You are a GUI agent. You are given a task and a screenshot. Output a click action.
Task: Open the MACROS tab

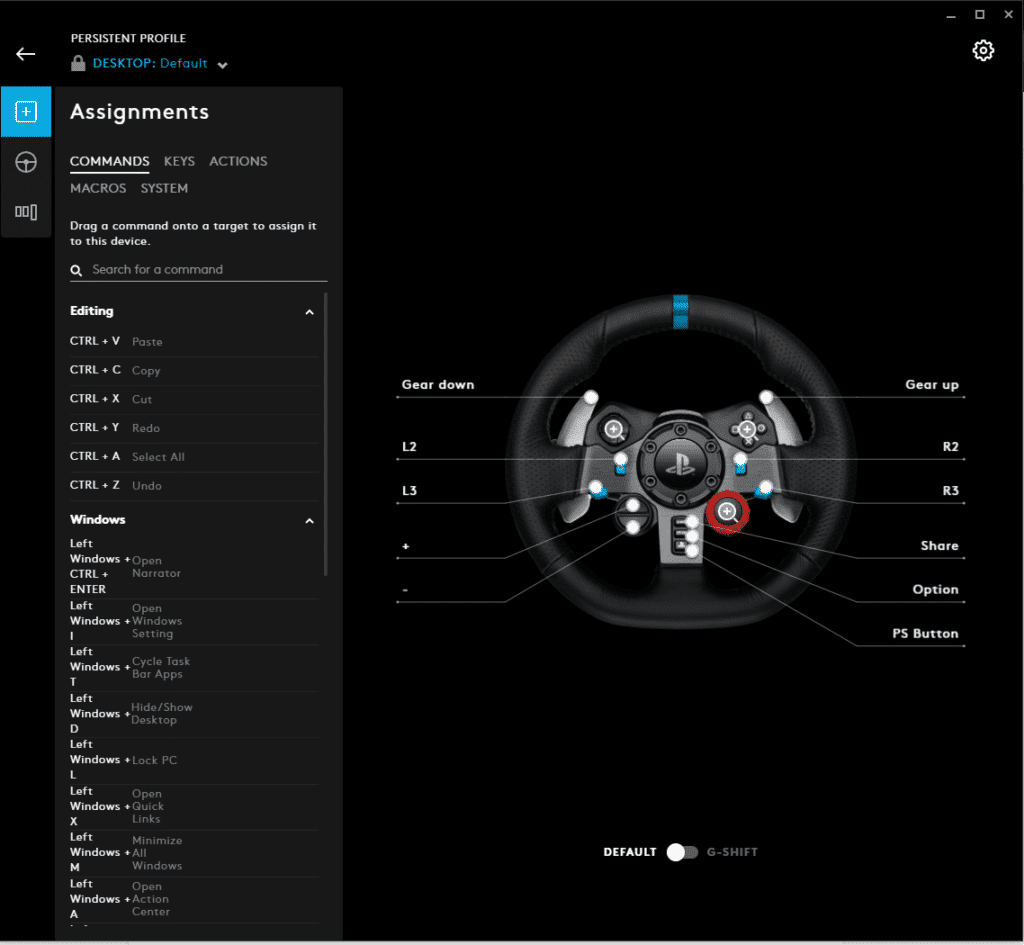pyautogui.click(x=98, y=188)
